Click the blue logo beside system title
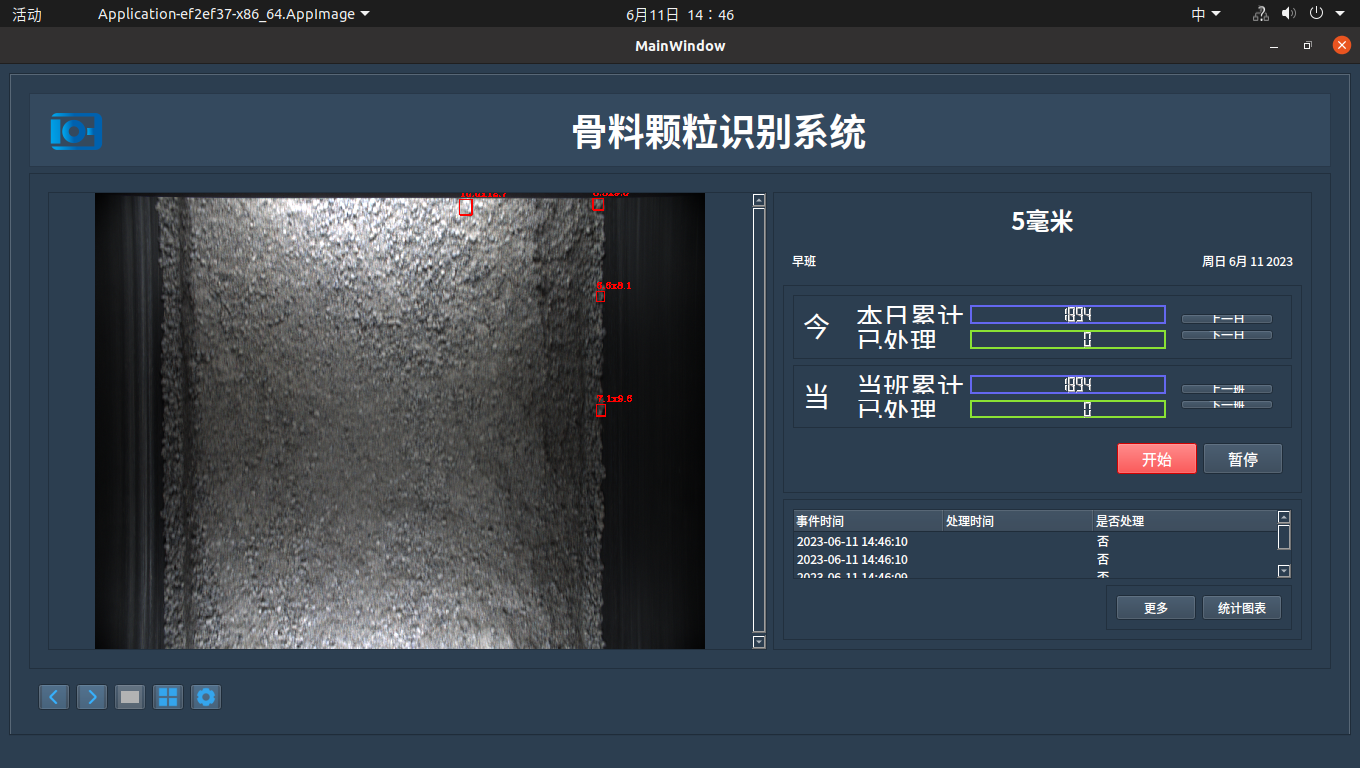 76,131
